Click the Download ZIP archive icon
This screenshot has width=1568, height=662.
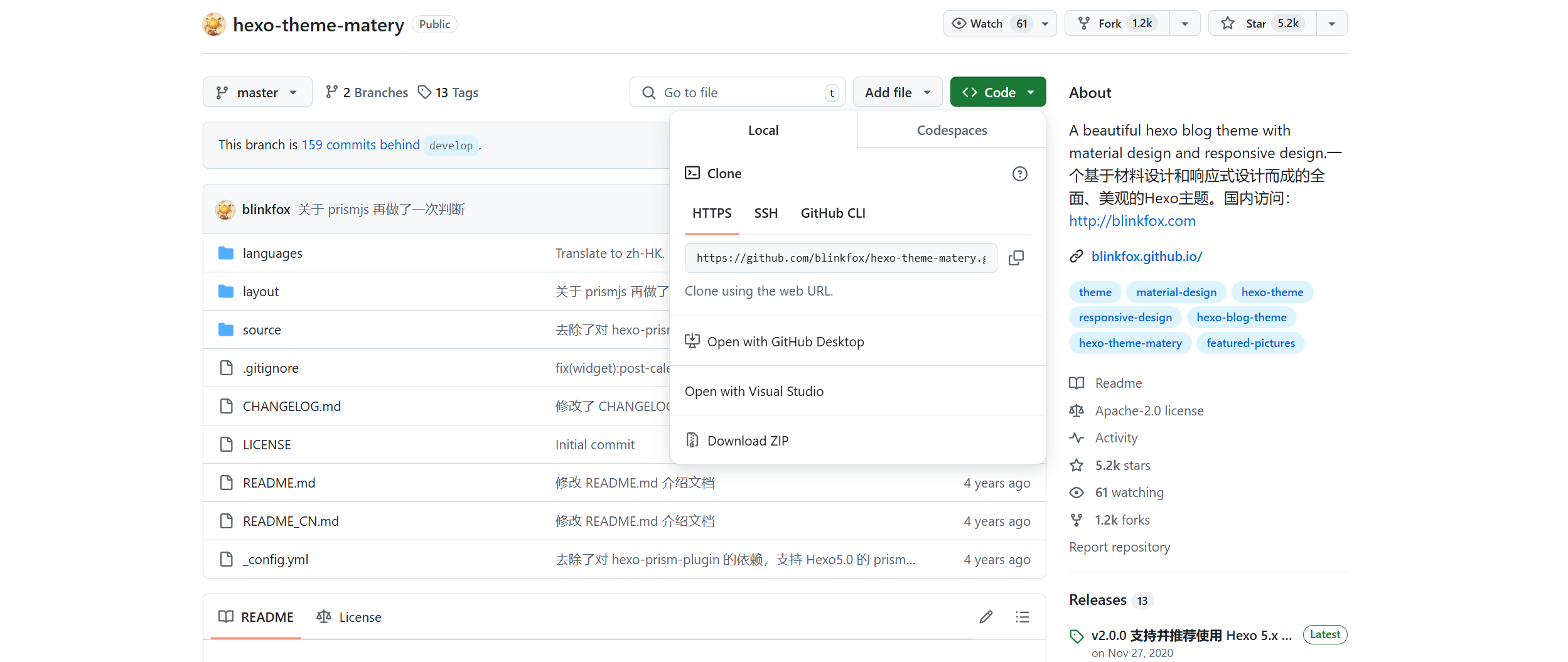(692, 440)
